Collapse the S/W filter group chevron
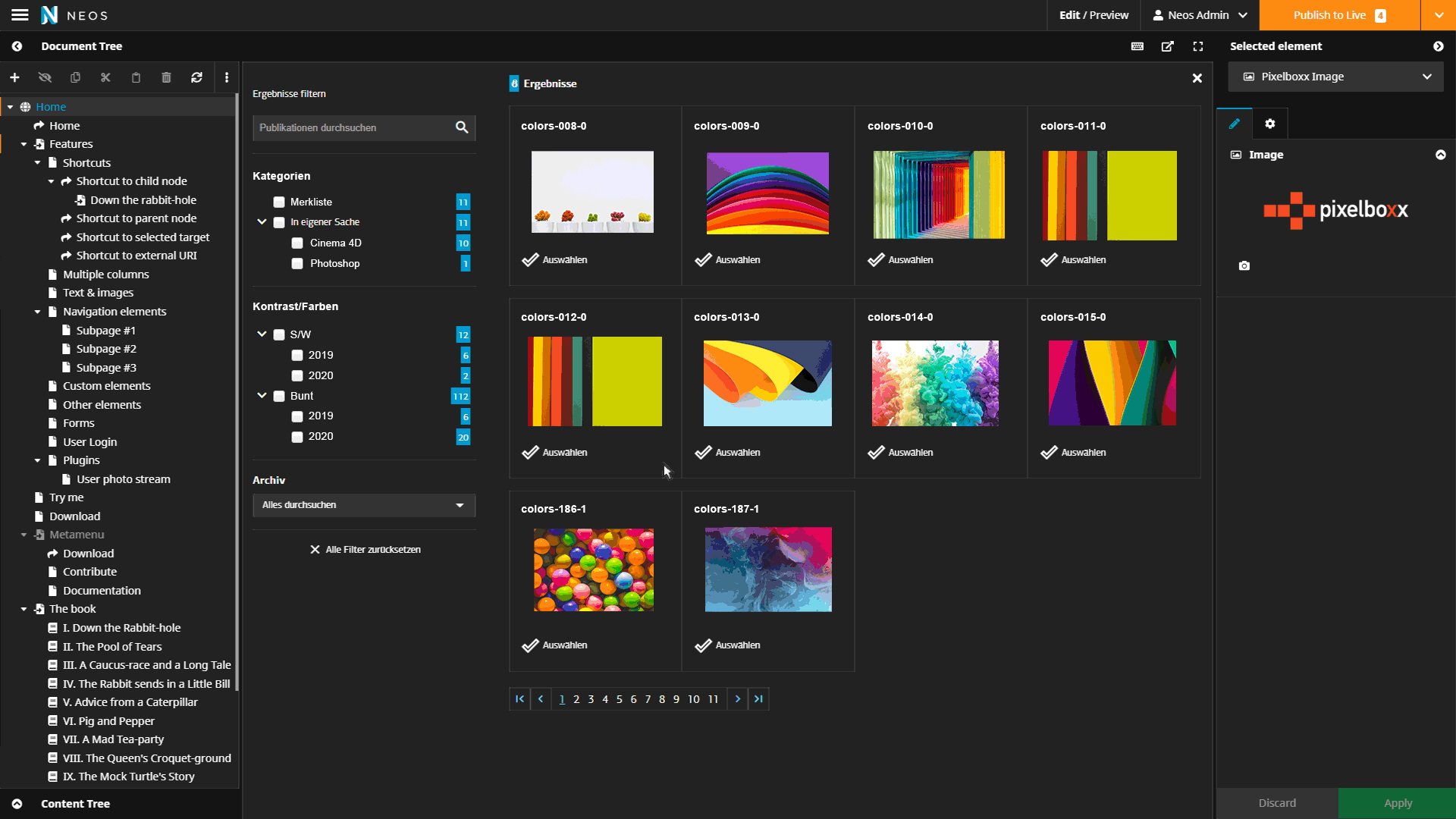Screen dimensions: 1456x819 262,334
